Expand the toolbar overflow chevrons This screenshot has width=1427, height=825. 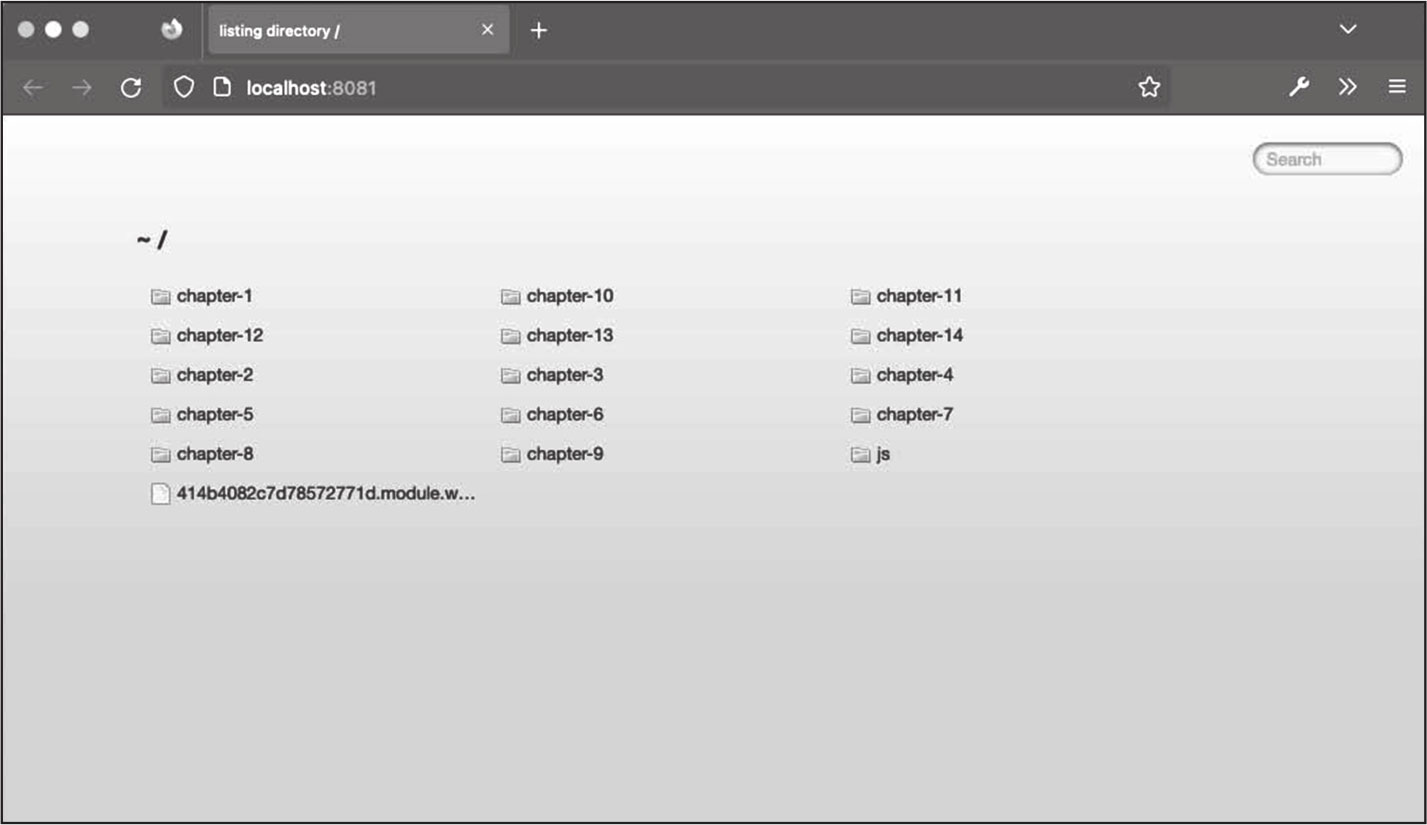(x=1348, y=88)
